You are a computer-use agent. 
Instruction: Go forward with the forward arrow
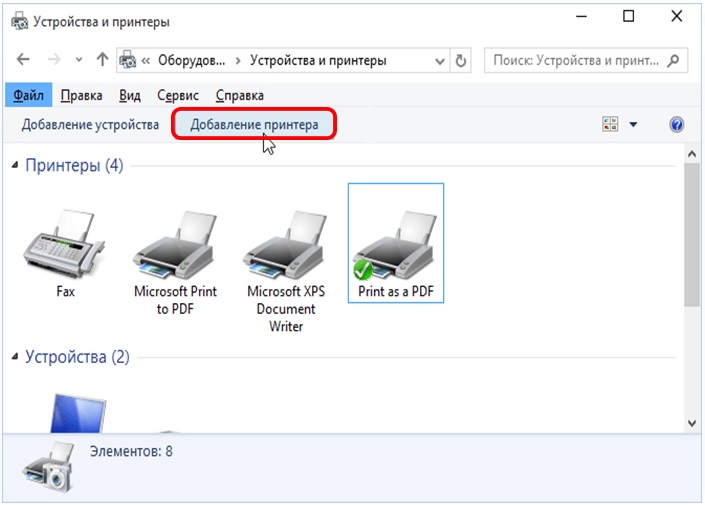point(54,59)
